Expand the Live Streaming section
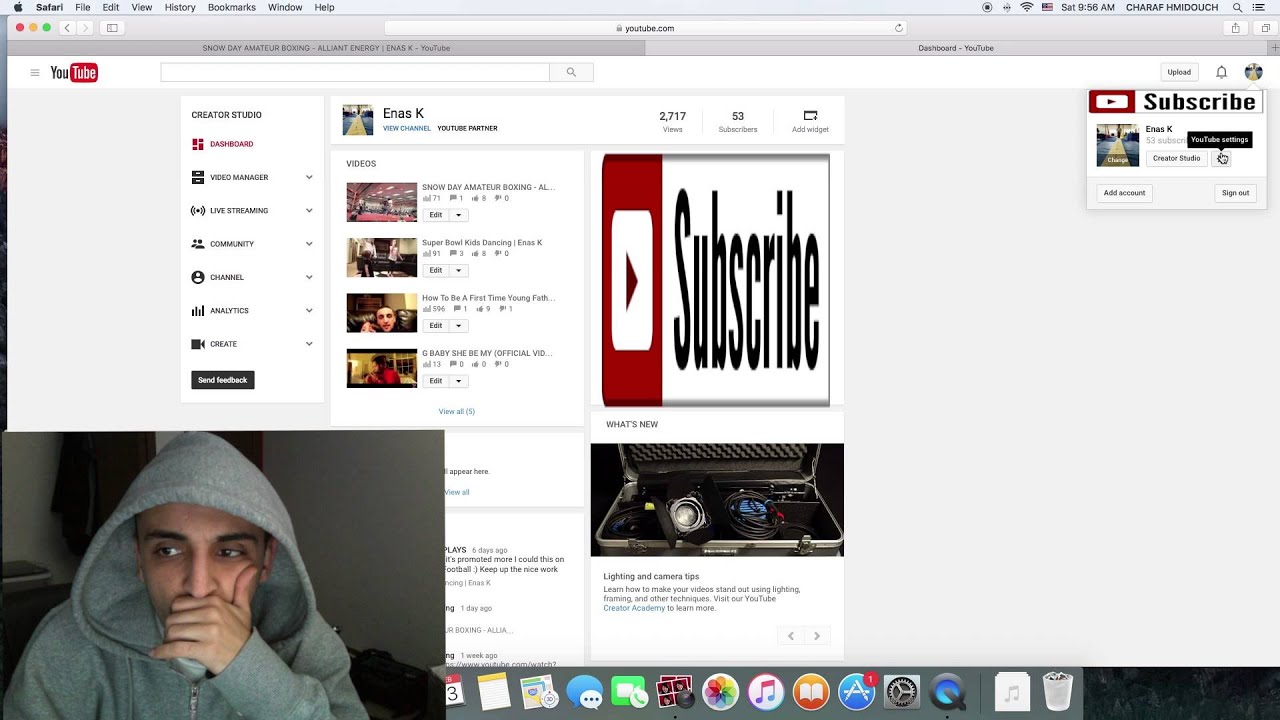 tap(309, 211)
